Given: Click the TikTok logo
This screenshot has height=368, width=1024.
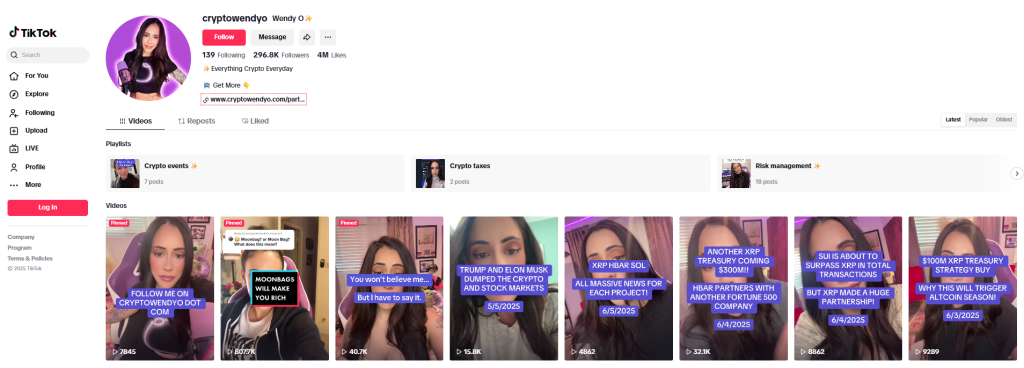Looking at the screenshot, I should click(33, 33).
